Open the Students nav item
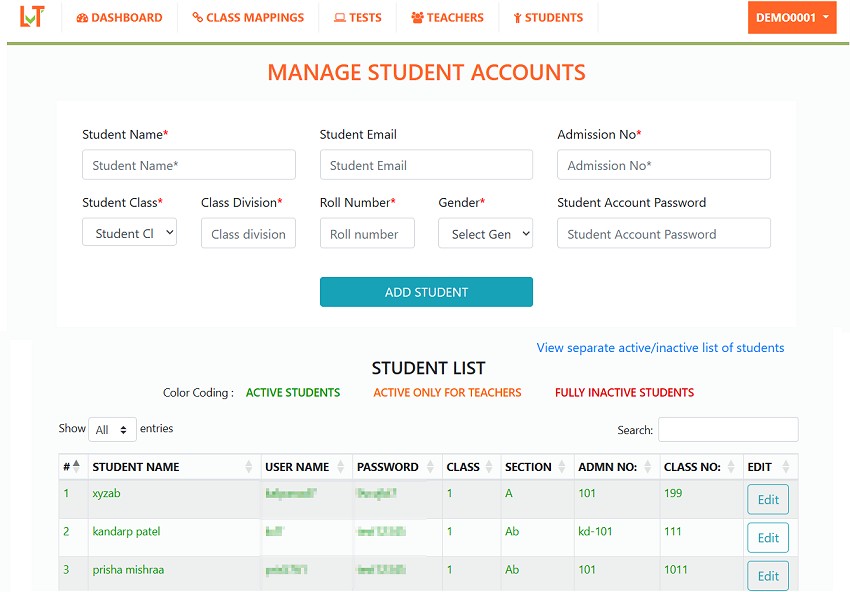This screenshot has height=592, width=850. (548, 18)
